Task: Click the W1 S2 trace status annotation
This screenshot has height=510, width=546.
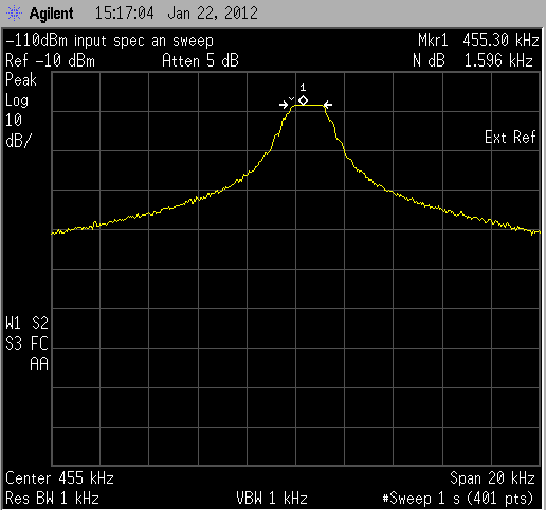Action: (27, 323)
